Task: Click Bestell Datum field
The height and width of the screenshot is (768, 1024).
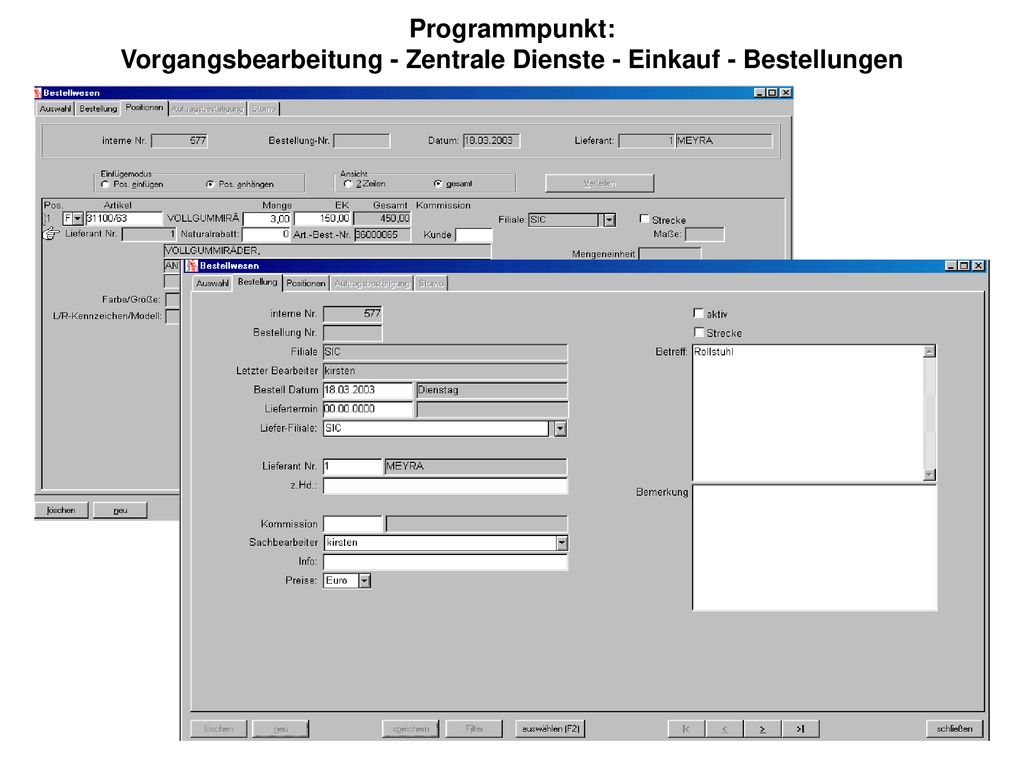Action: coord(368,390)
